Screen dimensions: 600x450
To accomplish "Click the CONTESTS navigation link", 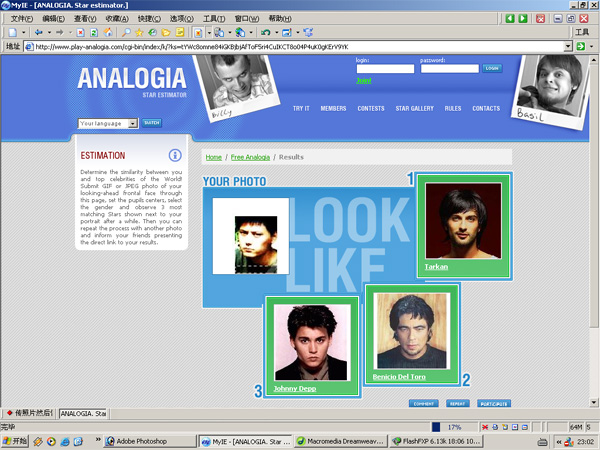I will (371, 109).
